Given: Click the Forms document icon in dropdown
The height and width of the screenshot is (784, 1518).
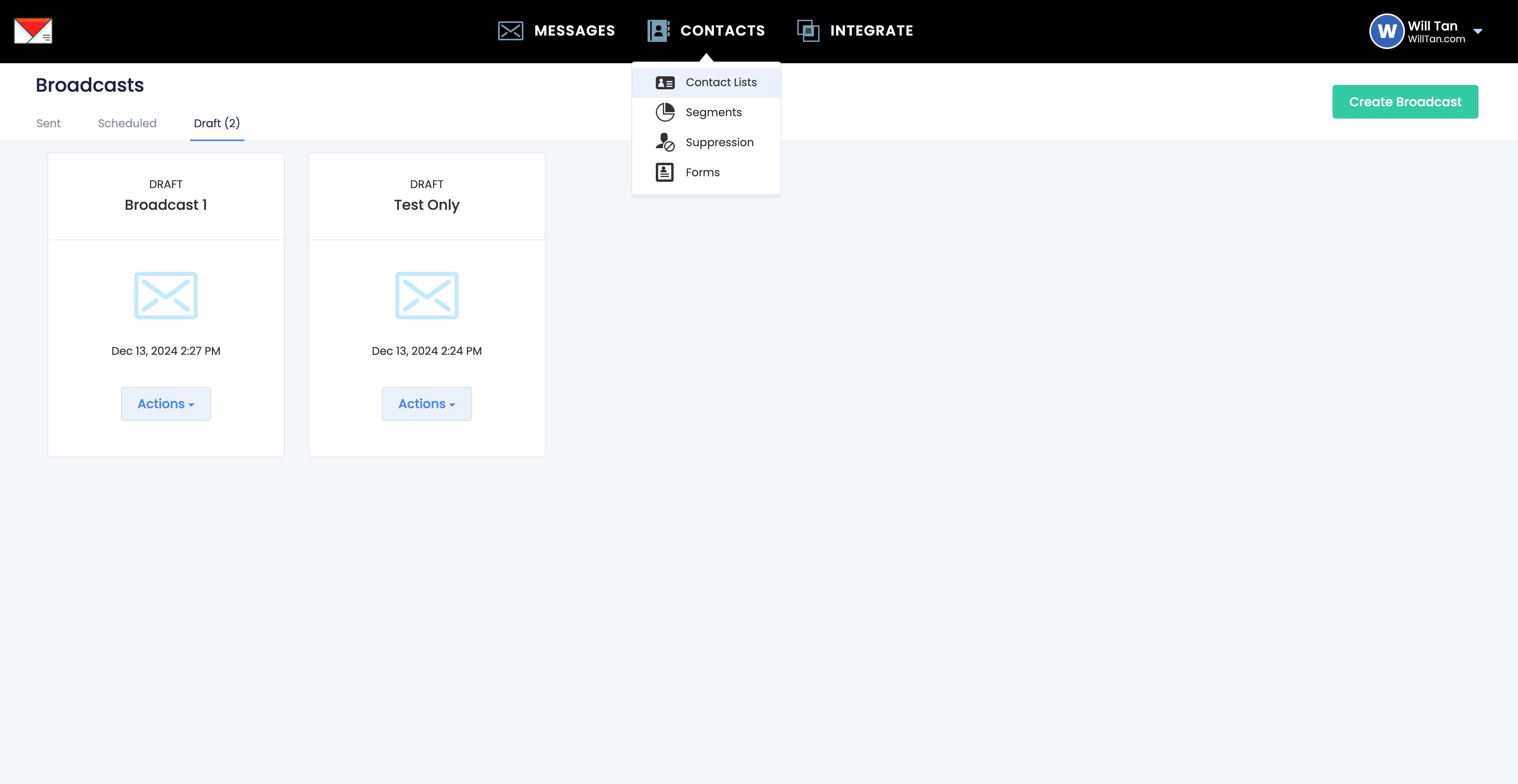Looking at the screenshot, I should click(x=665, y=172).
